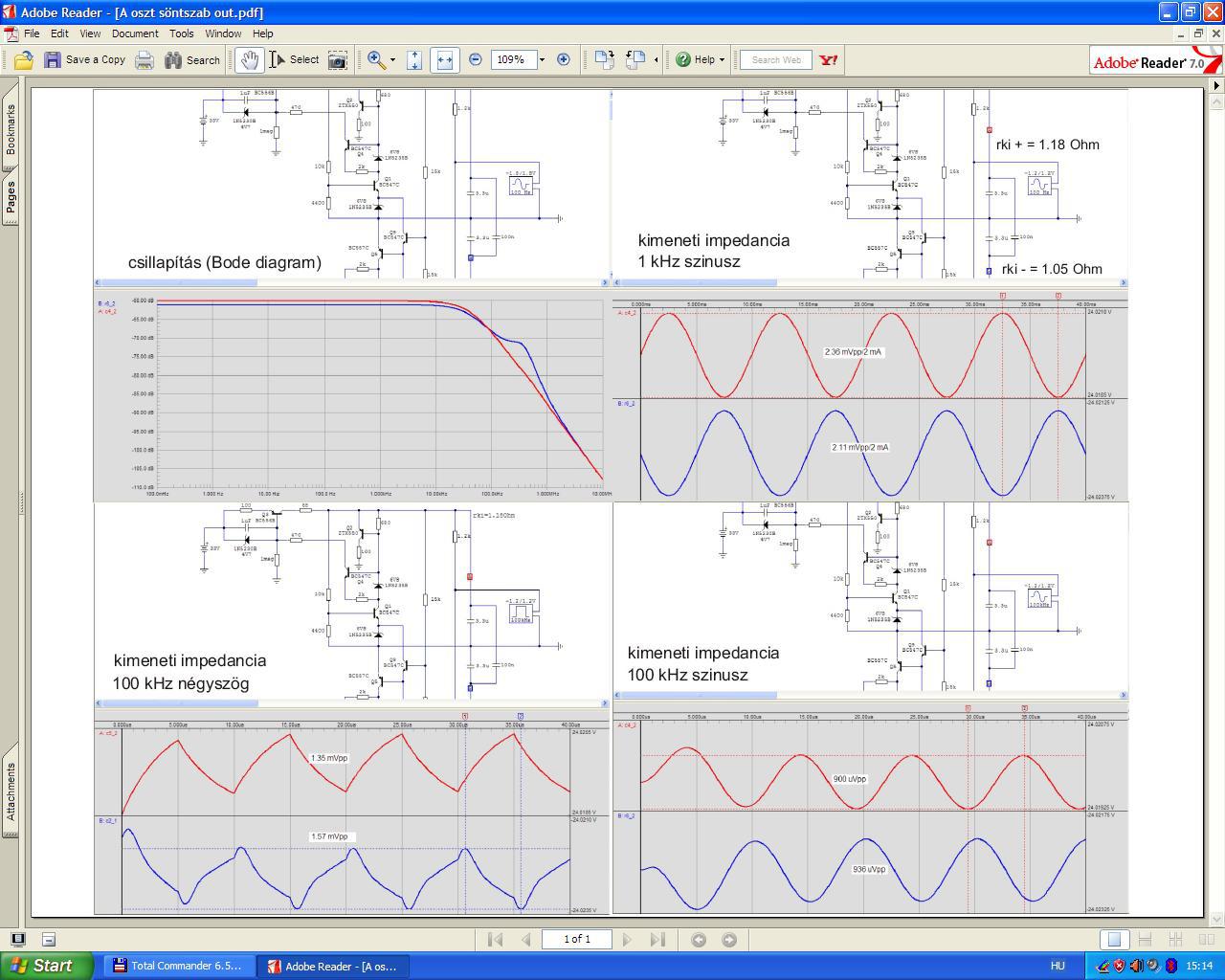
Task: Rotate the page counterclockwise
Action: tap(635, 60)
